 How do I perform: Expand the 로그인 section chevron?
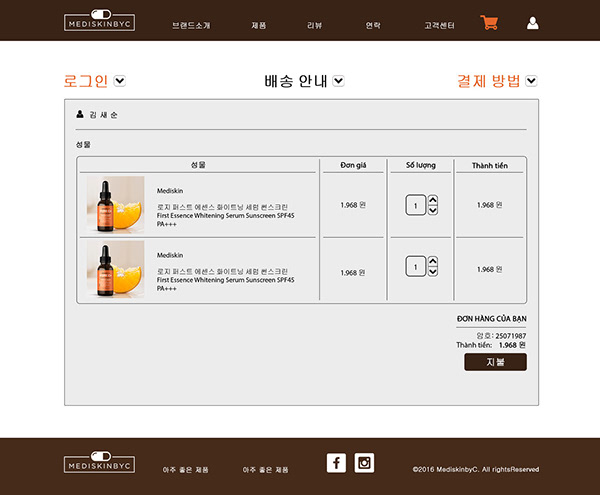point(120,81)
